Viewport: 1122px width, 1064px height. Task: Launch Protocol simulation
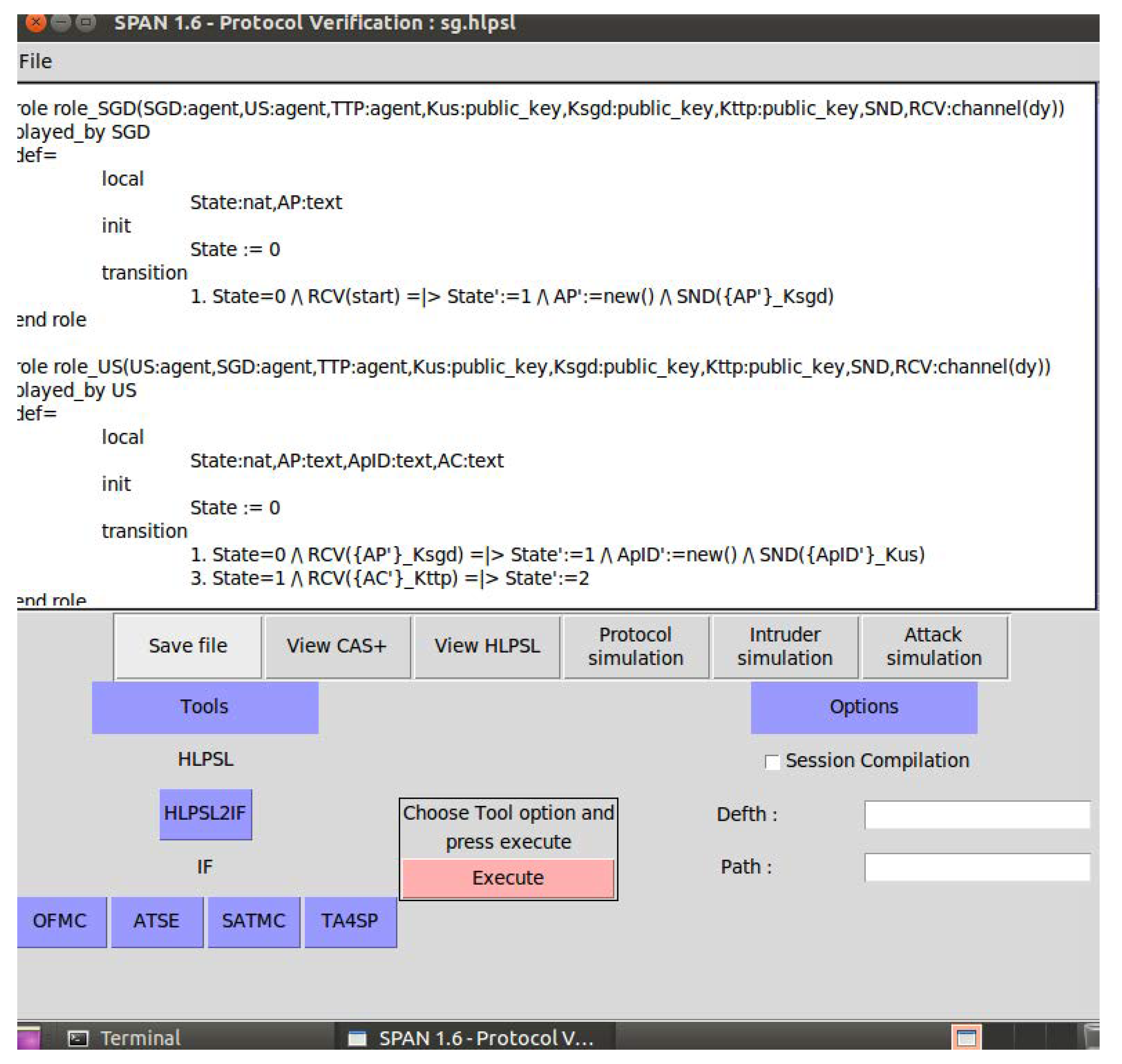[635, 646]
